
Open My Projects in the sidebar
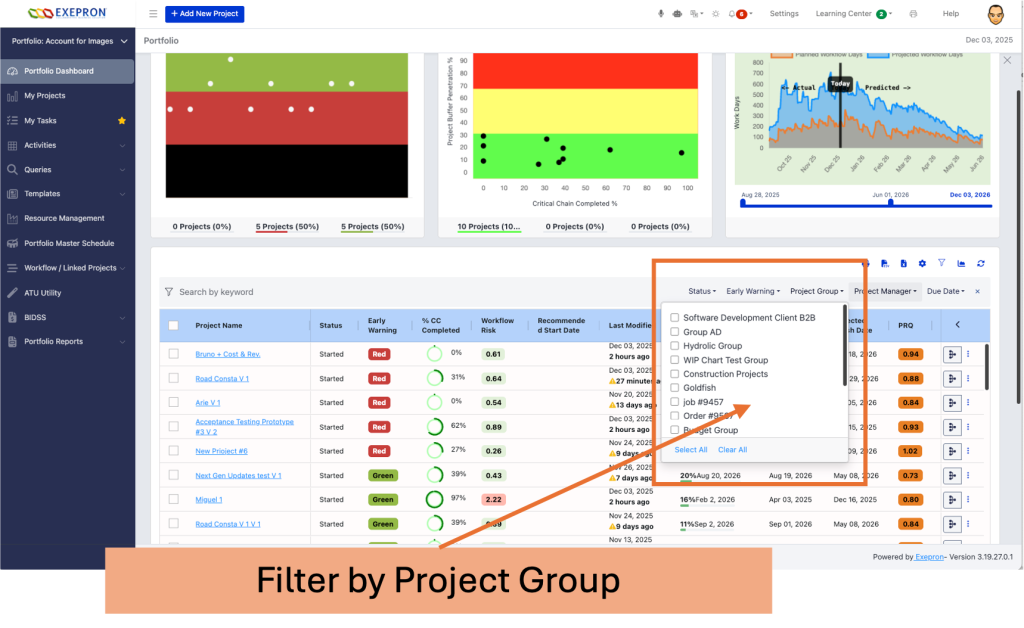(45, 96)
